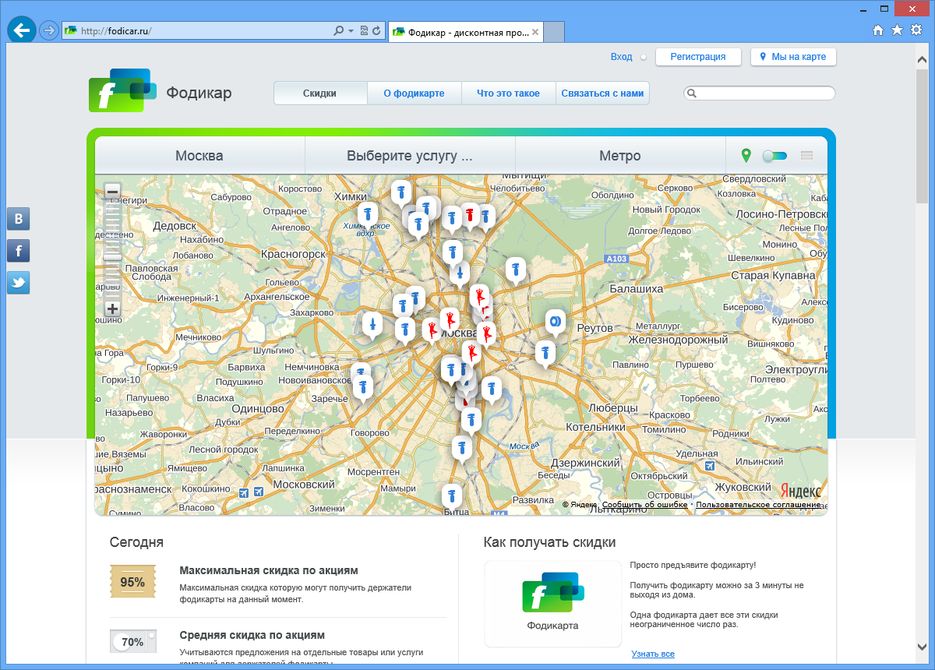
Task: Zoom out the map with minus button
Action: point(112,191)
